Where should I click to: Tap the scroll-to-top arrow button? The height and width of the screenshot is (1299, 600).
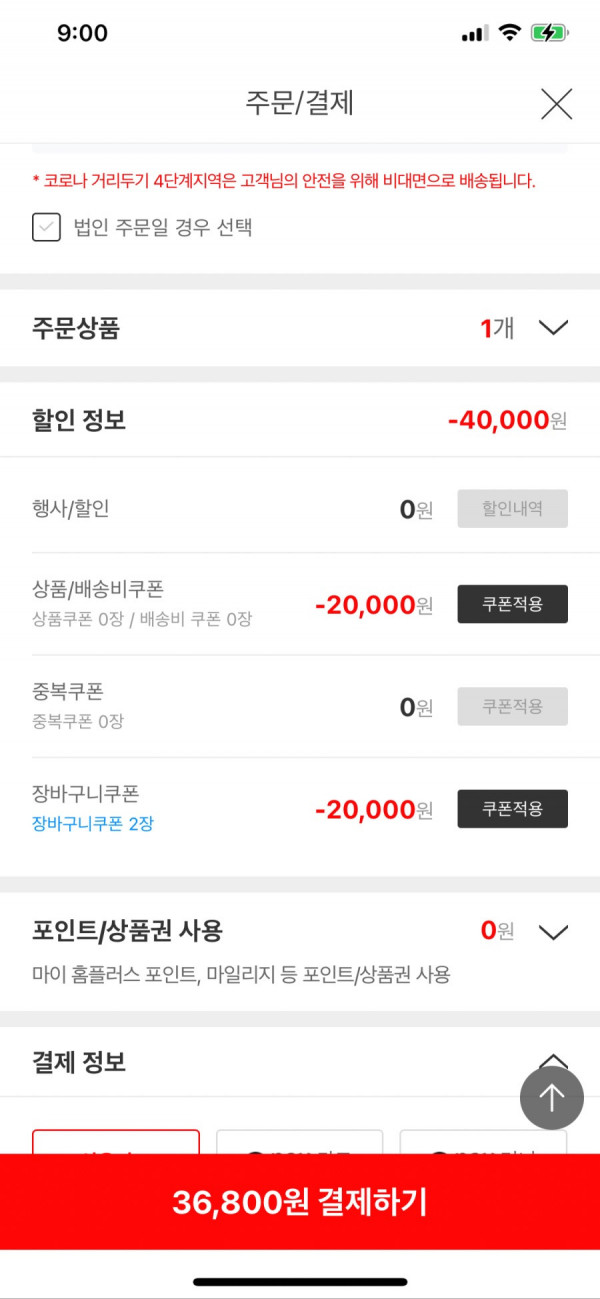(x=551, y=1098)
